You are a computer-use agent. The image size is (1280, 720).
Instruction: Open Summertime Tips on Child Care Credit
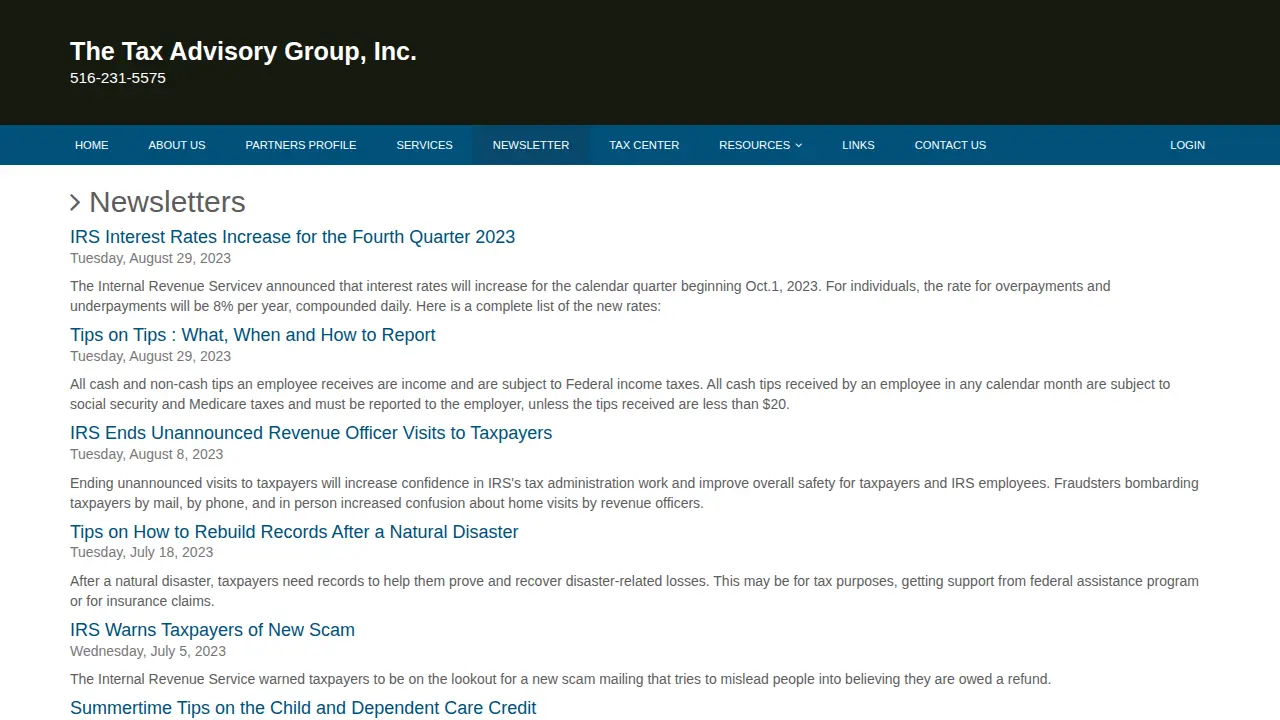pos(303,708)
